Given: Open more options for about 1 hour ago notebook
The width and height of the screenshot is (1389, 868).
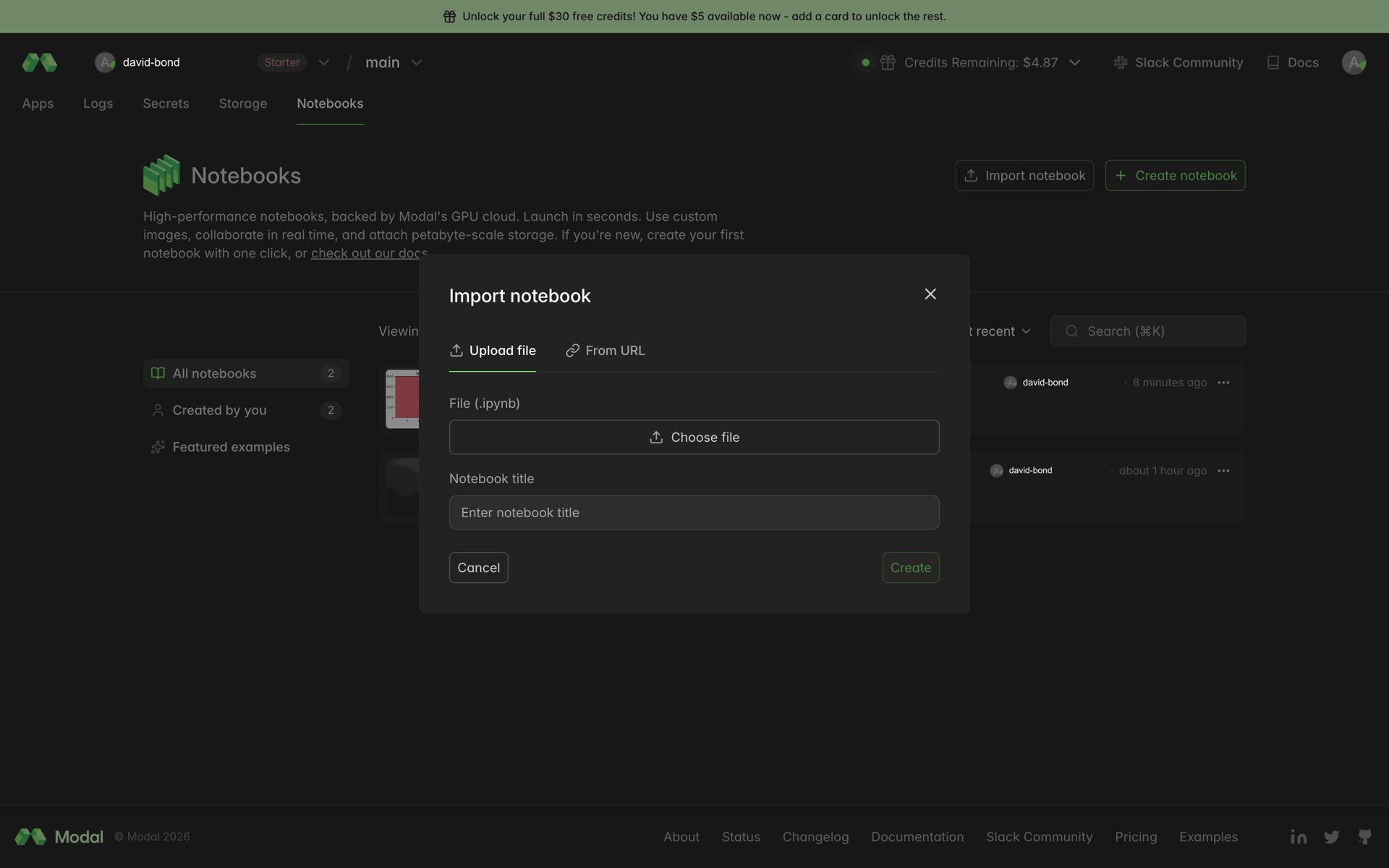Looking at the screenshot, I should pyautogui.click(x=1223, y=471).
